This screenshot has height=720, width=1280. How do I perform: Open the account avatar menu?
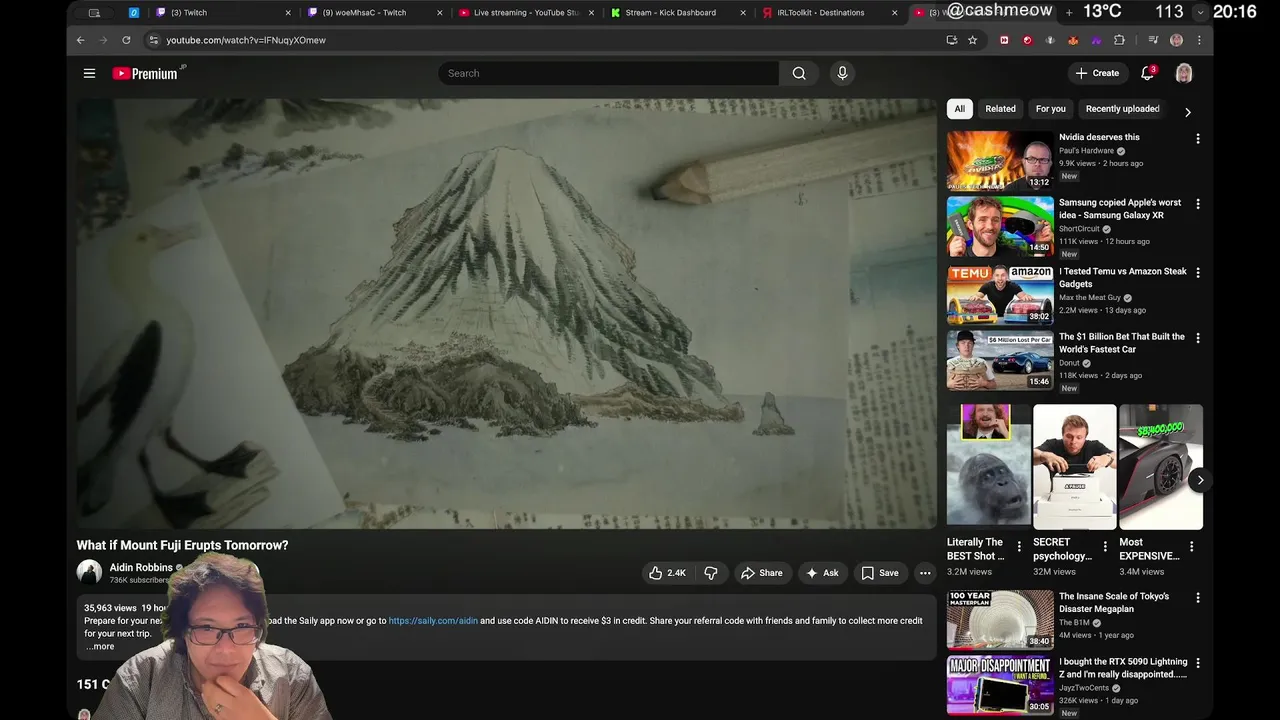pos(1184,73)
